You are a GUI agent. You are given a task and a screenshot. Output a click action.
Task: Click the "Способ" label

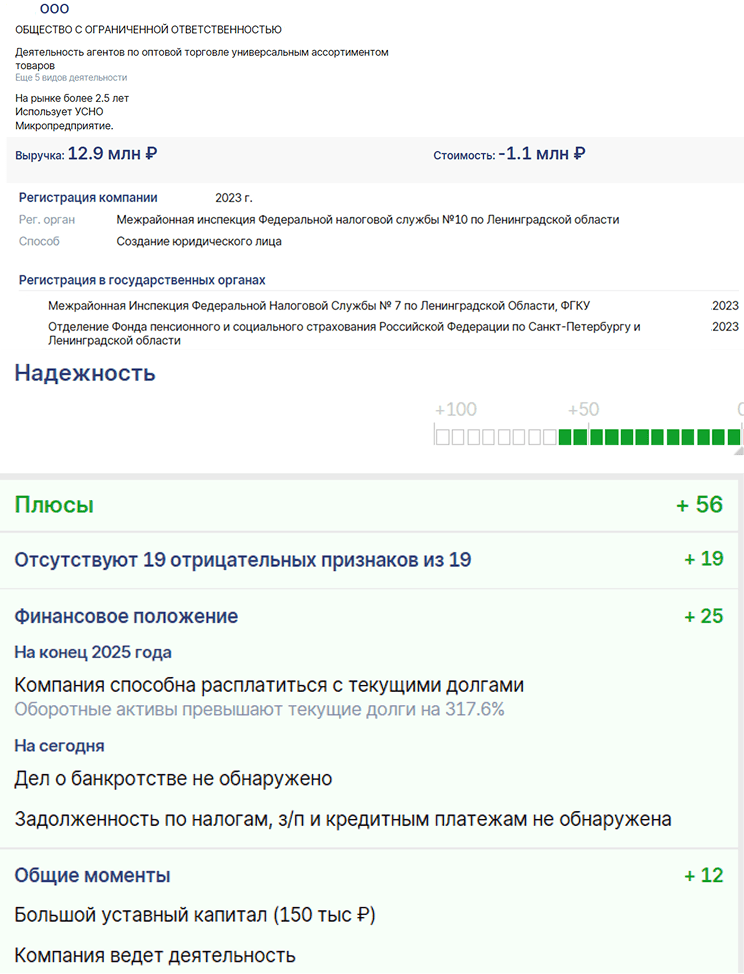click(x=39, y=241)
